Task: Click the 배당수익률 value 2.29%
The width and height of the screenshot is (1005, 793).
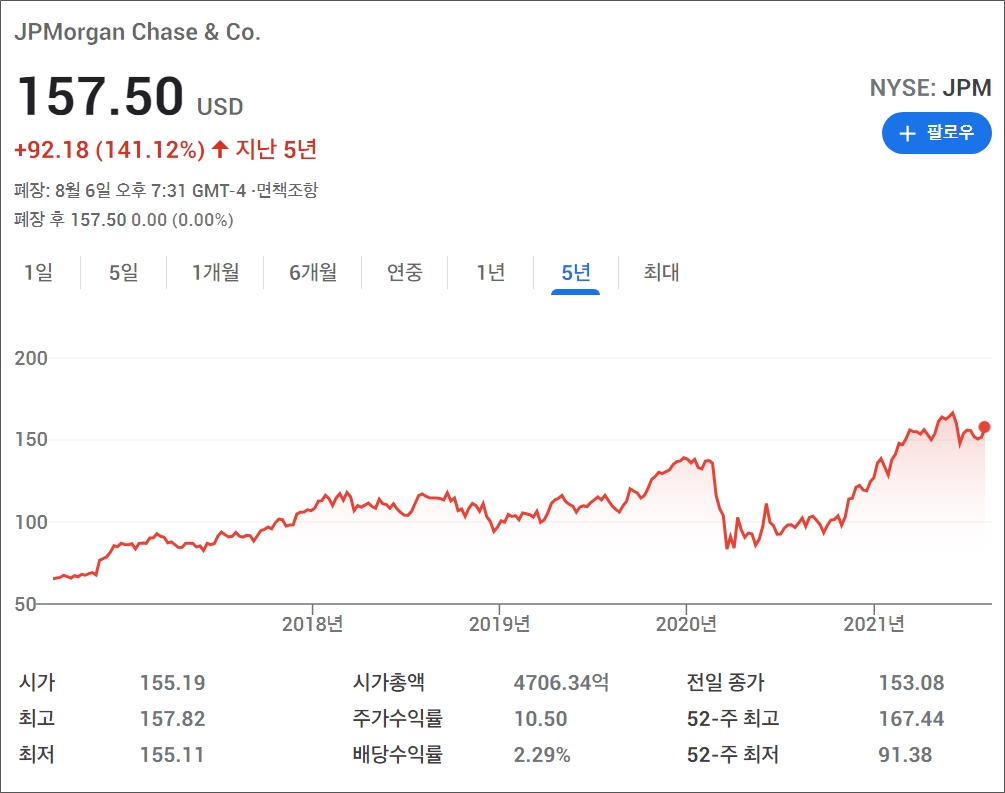Action: tap(542, 755)
